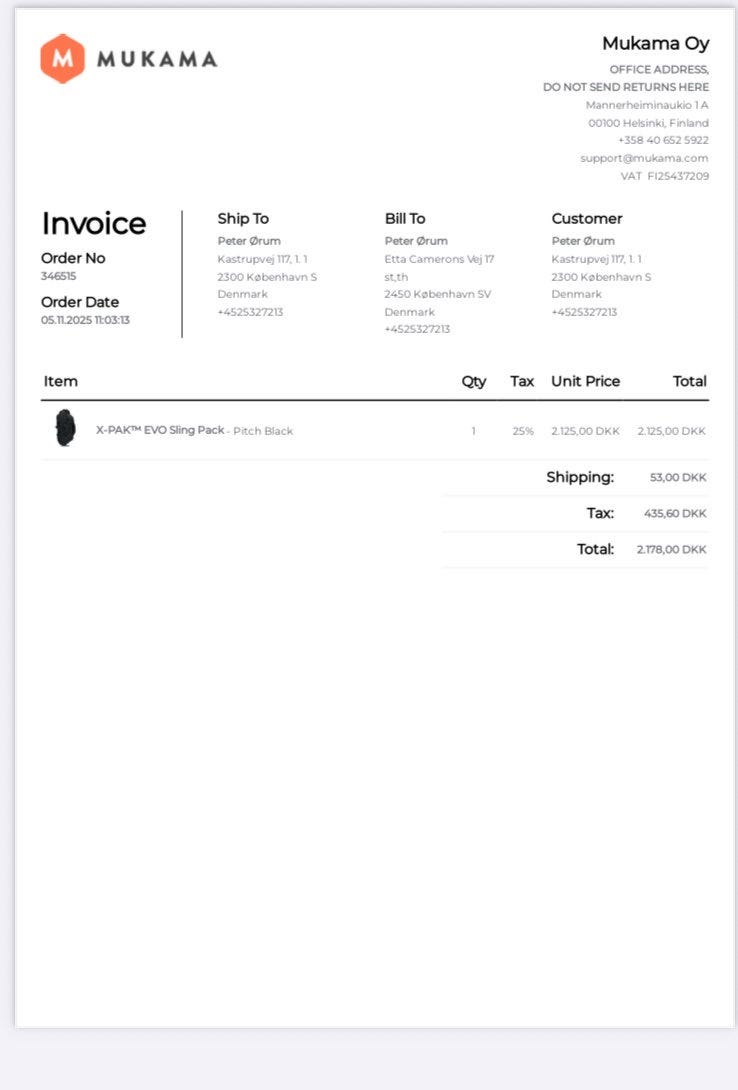Click the 'Bill To' heading
The image size is (738, 1090).
(x=405, y=218)
